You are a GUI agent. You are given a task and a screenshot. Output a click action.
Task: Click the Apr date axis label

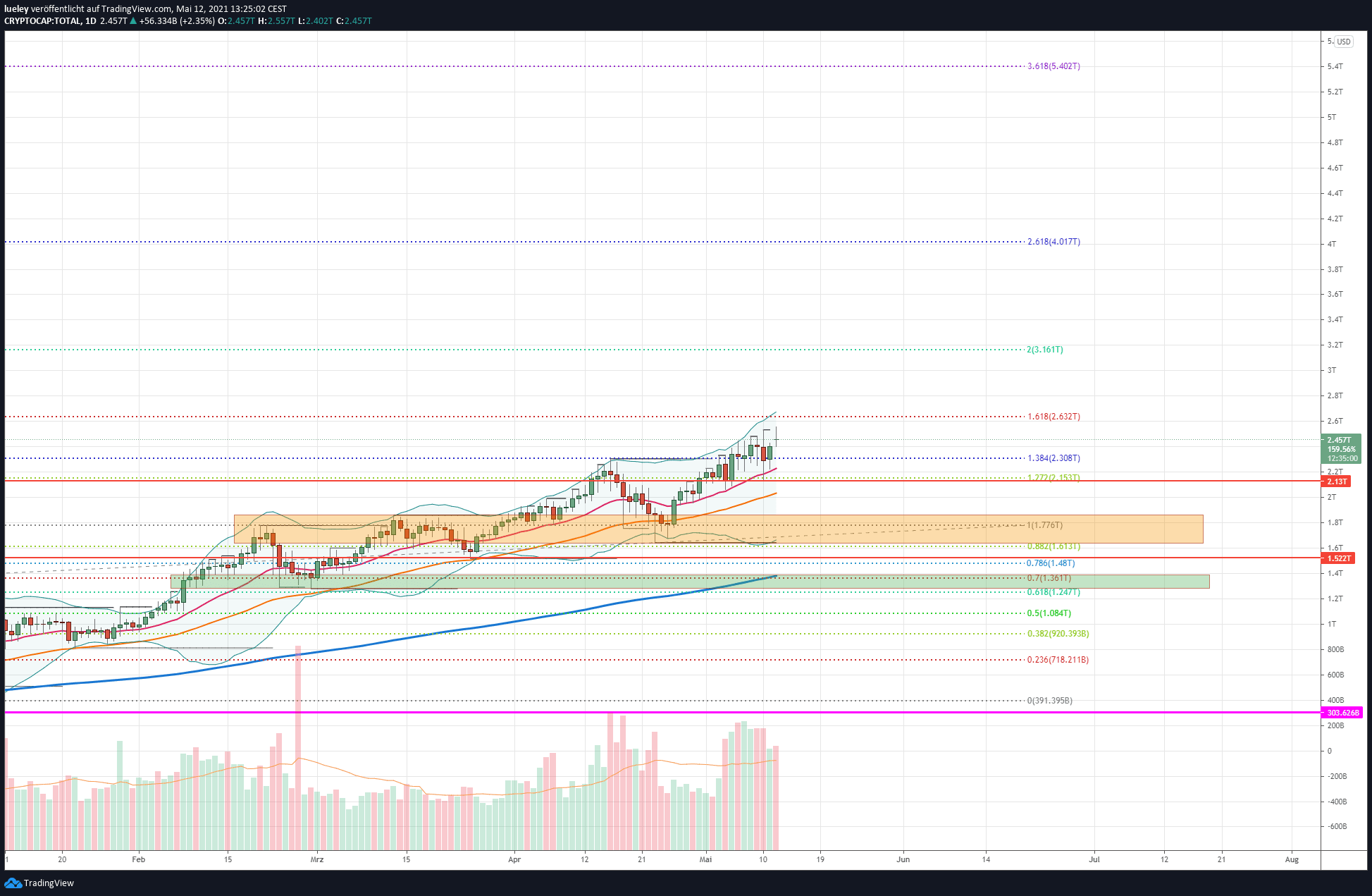pyautogui.click(x=514, y=859)
